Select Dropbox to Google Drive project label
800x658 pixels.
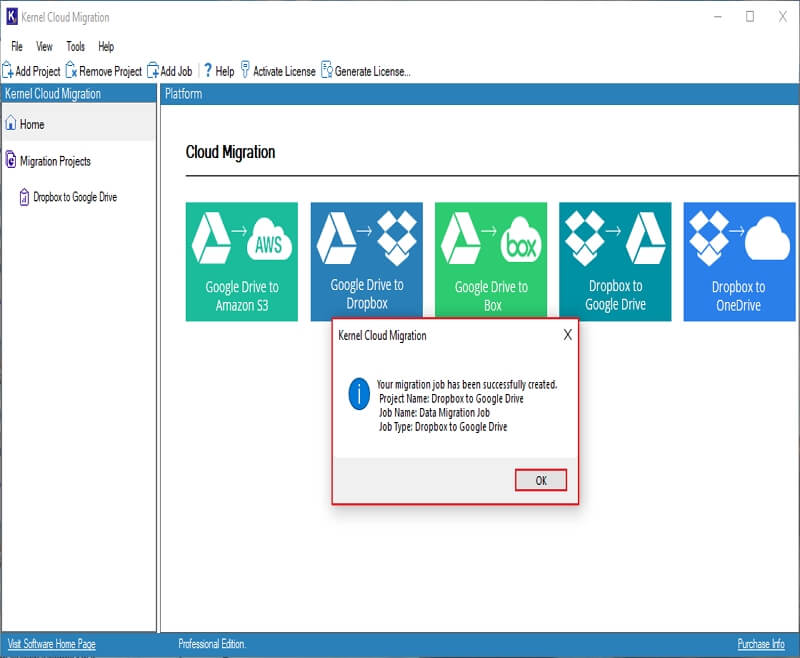(75, 197)
